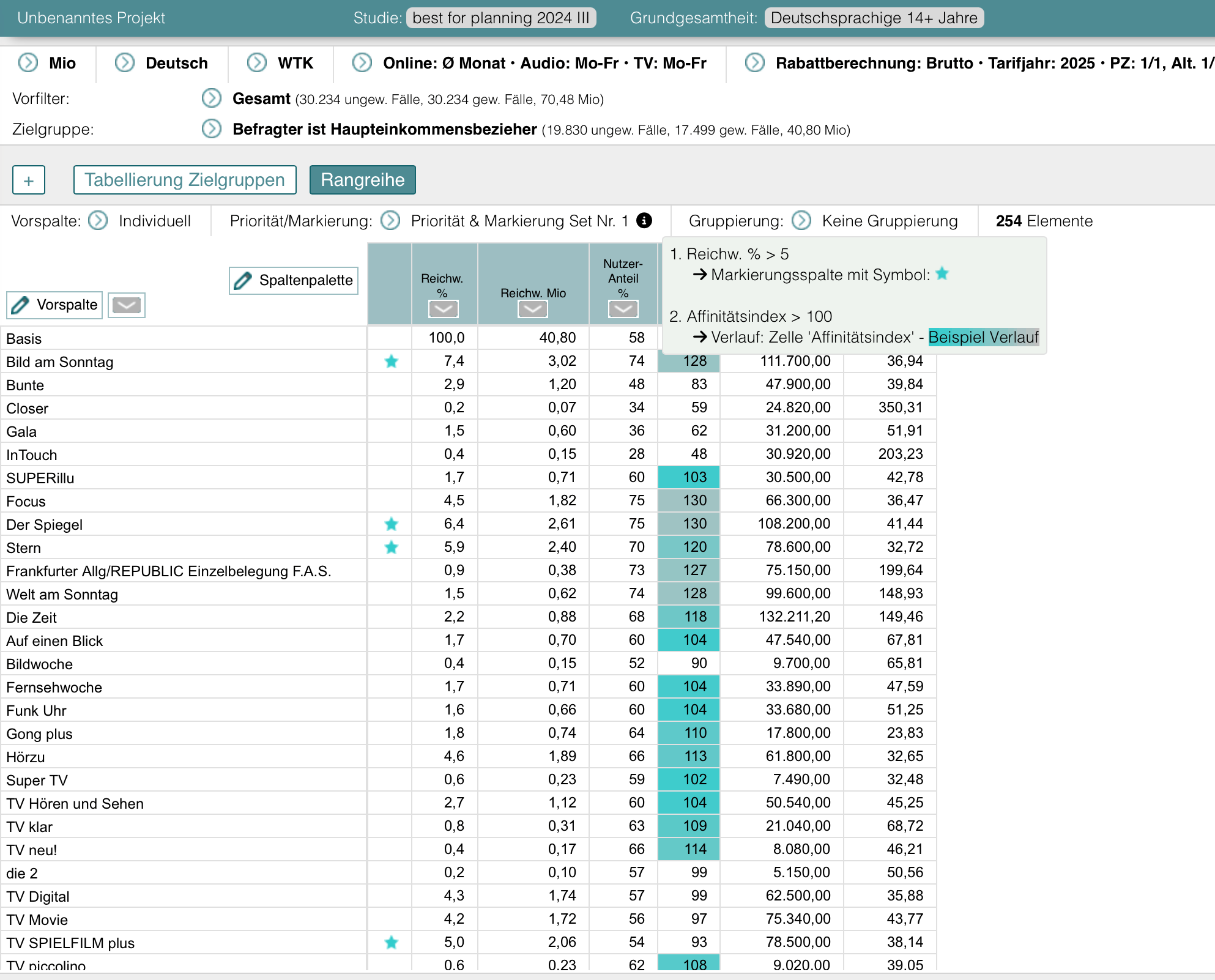This screenshot has height=980, width=1215.
Task: Click the star marker for TV SPIELFILM plus
Action: (x=392, y=943)
